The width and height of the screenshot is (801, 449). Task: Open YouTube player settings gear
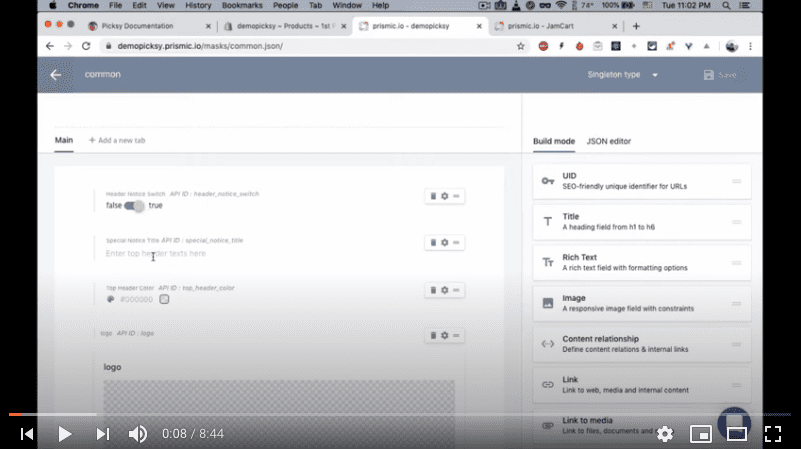point(665,434)
